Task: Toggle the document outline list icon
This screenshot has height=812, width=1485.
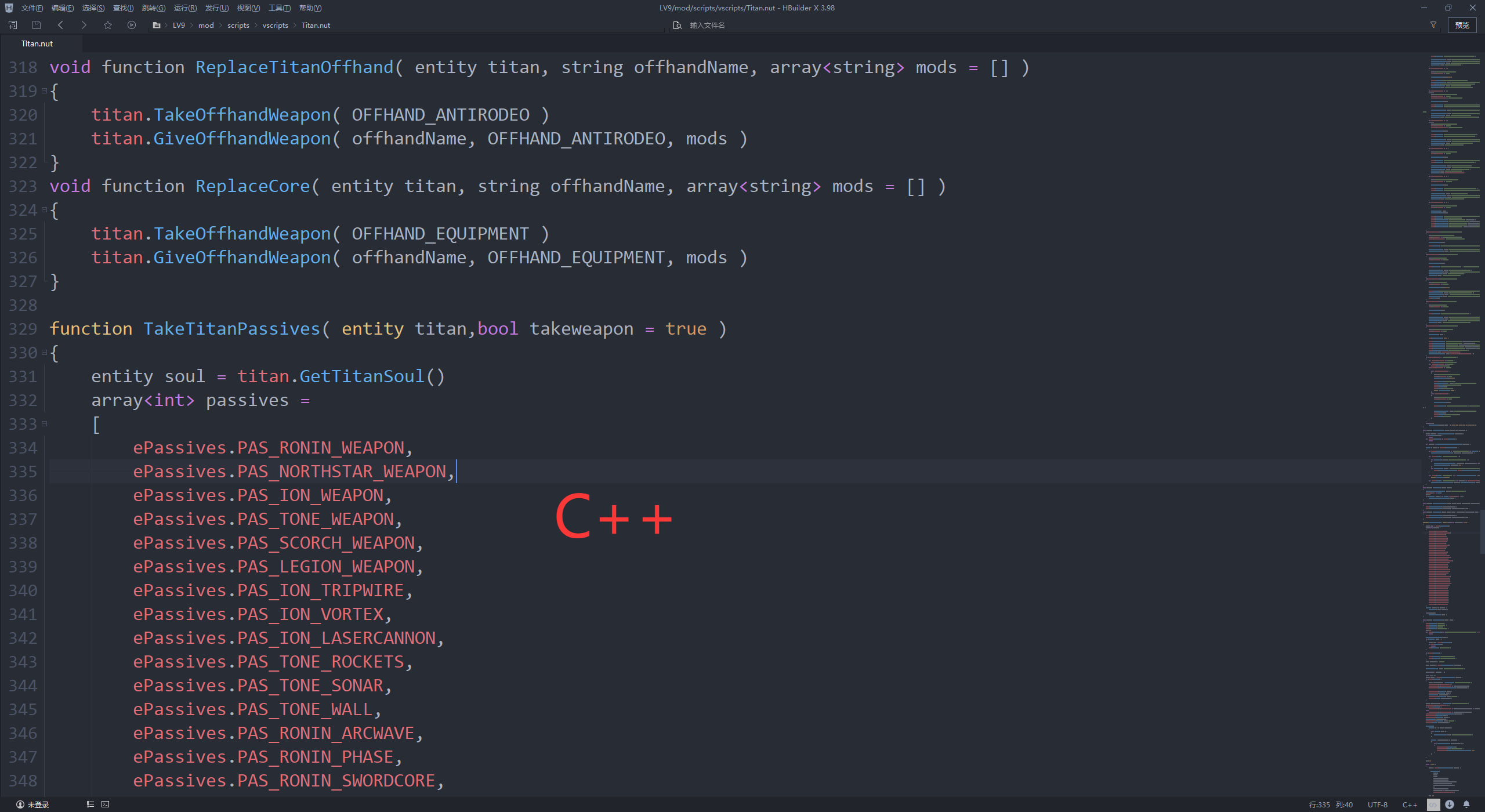Action: (90, 804)
